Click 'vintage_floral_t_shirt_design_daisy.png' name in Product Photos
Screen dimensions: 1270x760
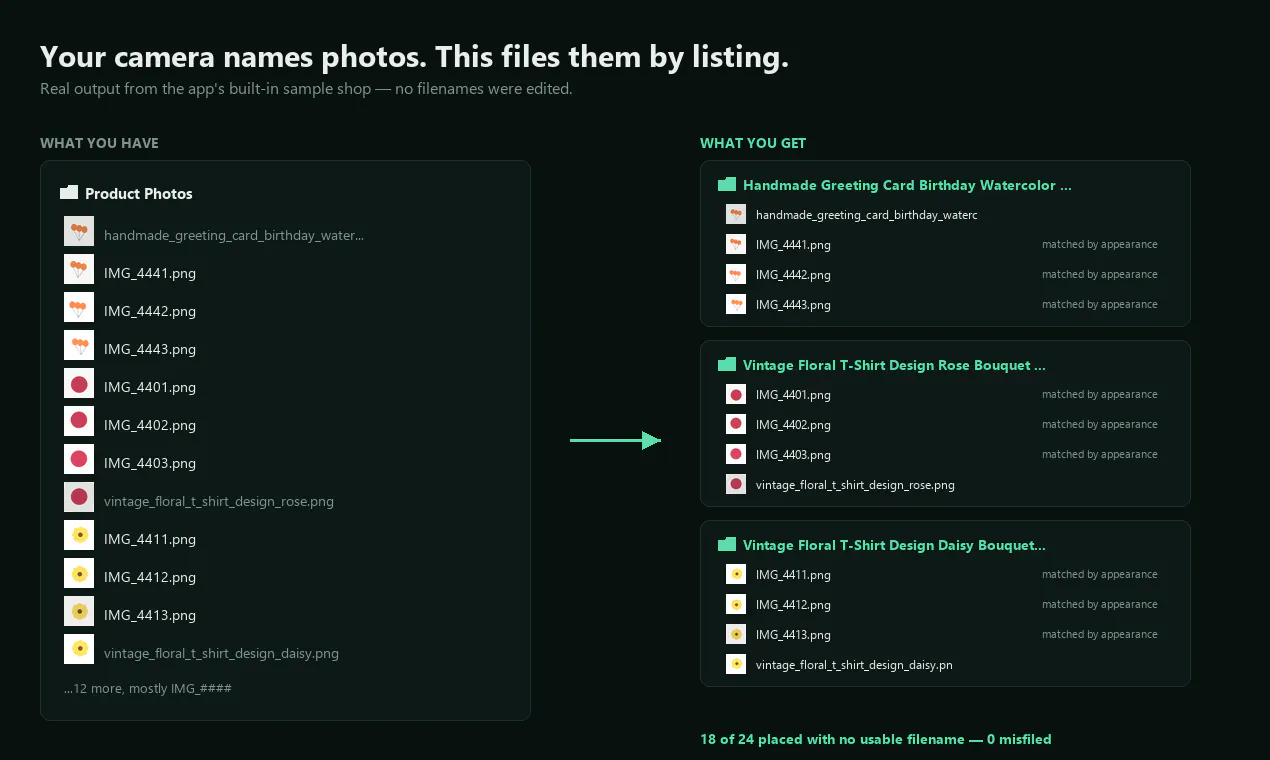[221, 653]
